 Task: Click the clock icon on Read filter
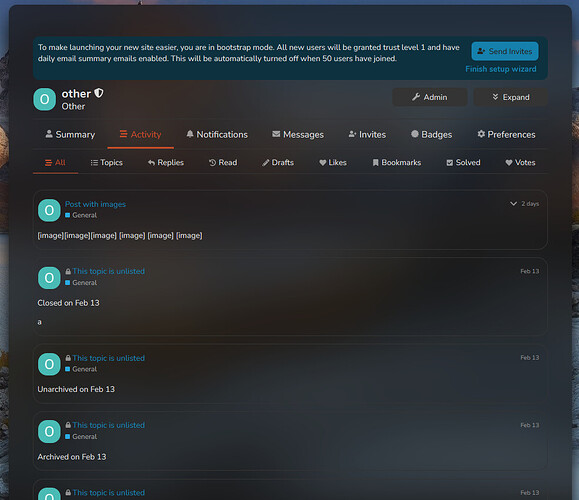pos(212,162)
